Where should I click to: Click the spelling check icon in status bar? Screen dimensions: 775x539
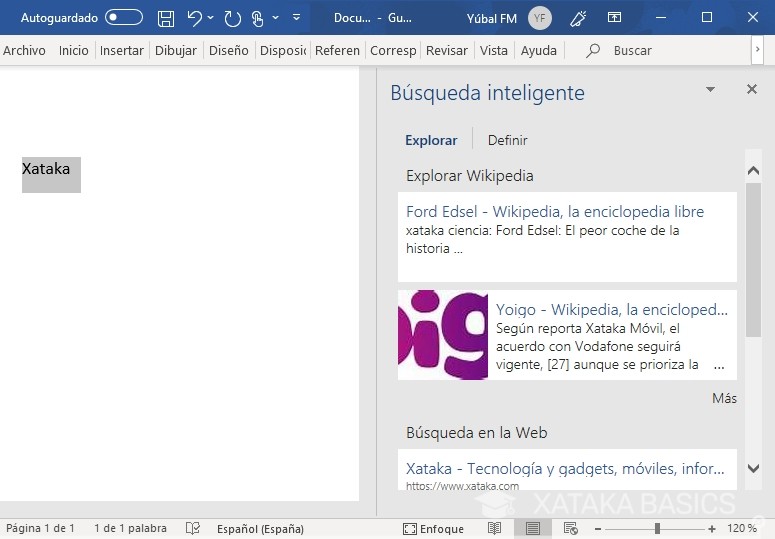(x=193, y=528)
